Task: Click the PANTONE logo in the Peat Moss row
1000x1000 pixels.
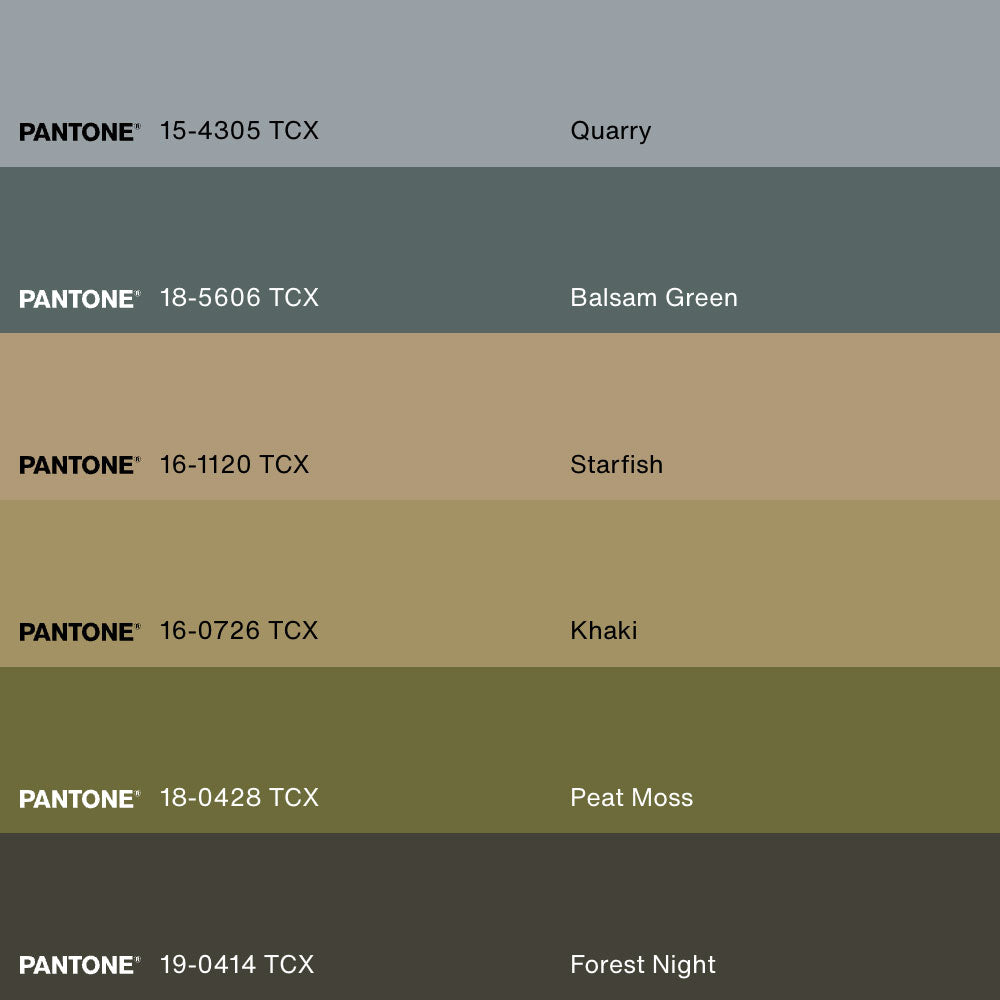Action: [79, 799]
